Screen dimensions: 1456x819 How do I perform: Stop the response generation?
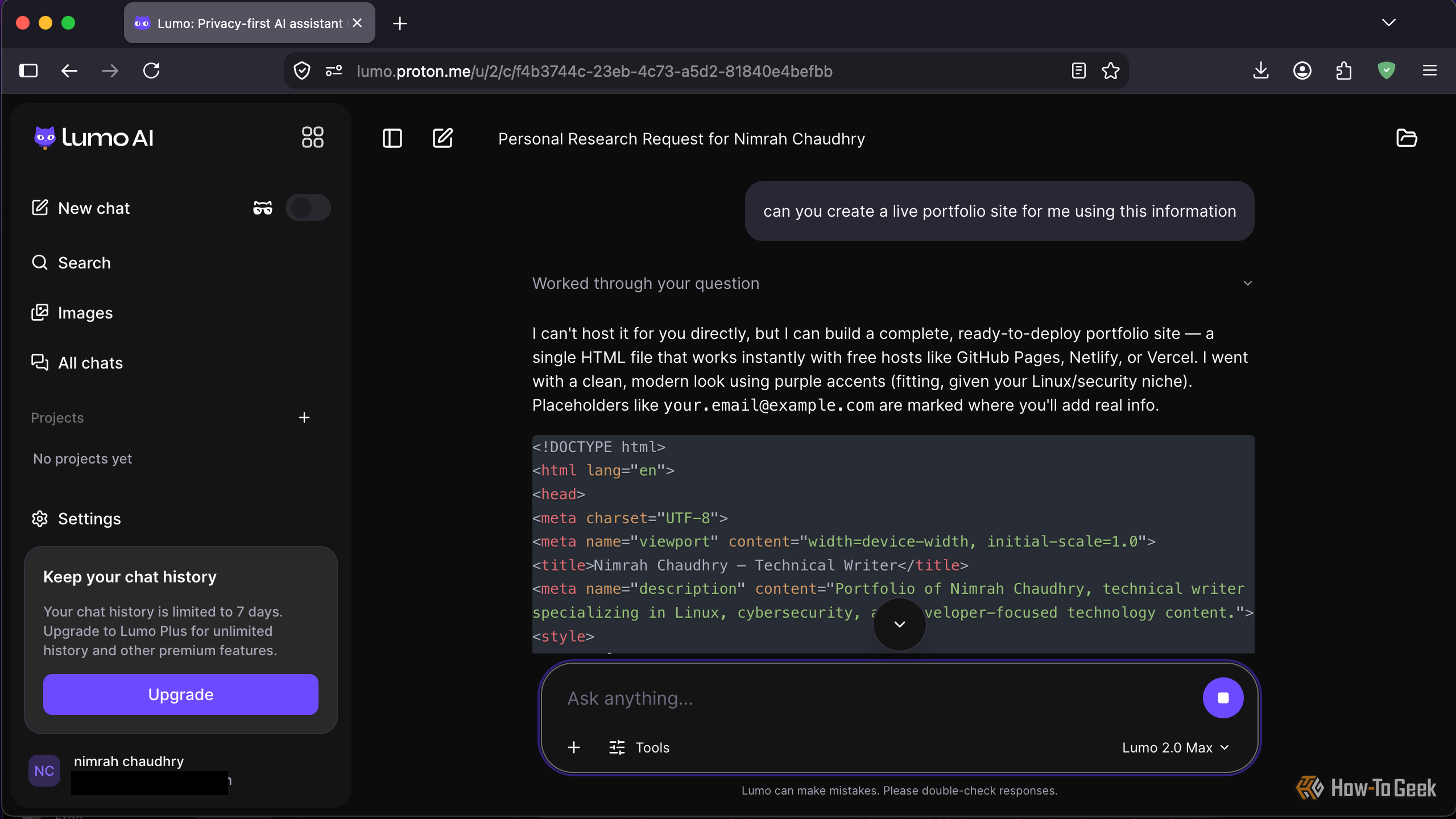1223,698
